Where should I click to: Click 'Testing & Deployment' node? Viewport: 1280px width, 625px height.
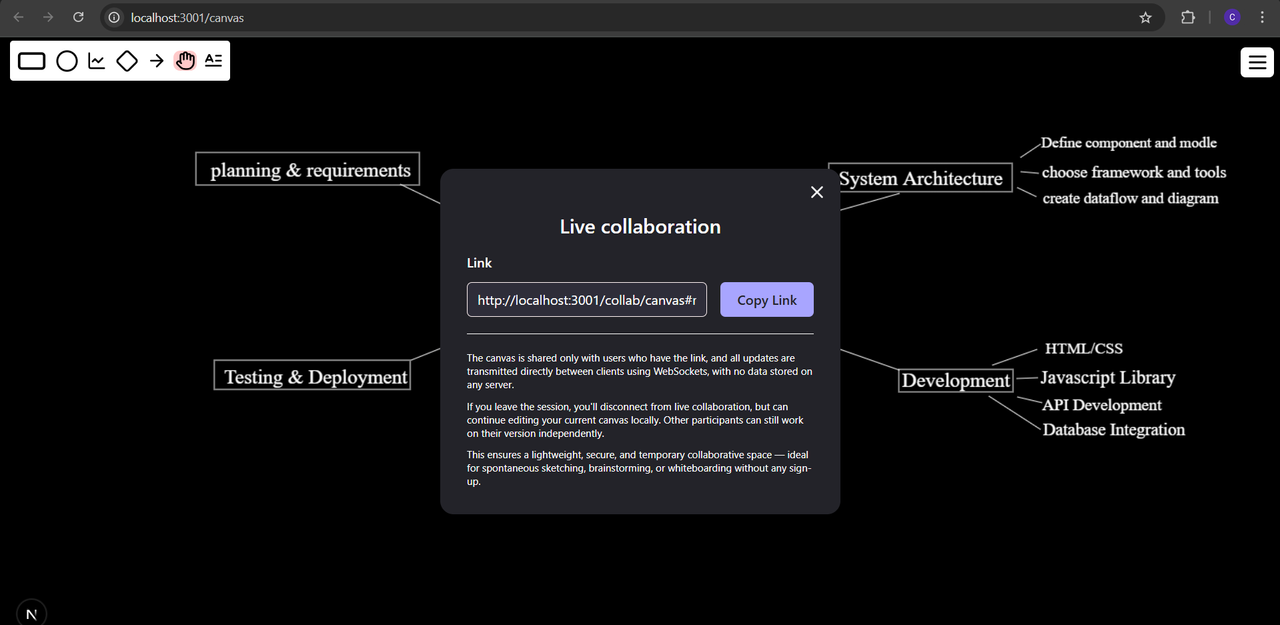(313, 376)
